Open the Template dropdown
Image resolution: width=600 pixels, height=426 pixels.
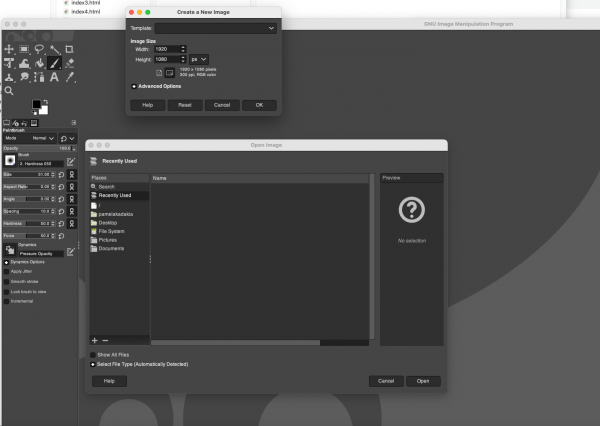(215, 28)
